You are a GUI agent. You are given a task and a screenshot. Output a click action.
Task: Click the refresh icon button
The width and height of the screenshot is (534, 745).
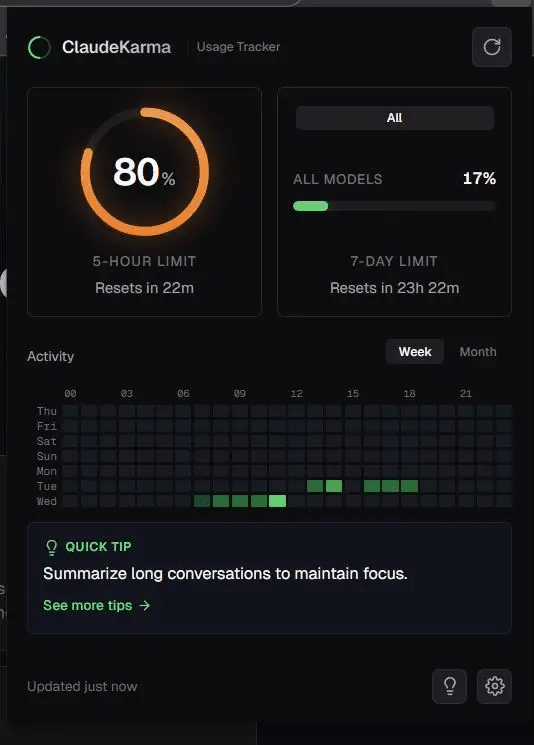[492, 47]
